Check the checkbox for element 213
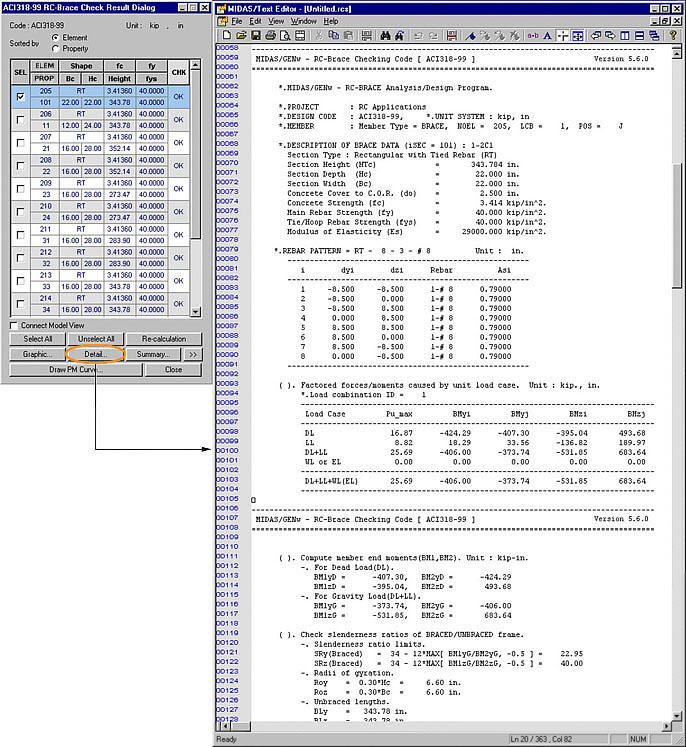686x747 pixels. click(20, 281)
